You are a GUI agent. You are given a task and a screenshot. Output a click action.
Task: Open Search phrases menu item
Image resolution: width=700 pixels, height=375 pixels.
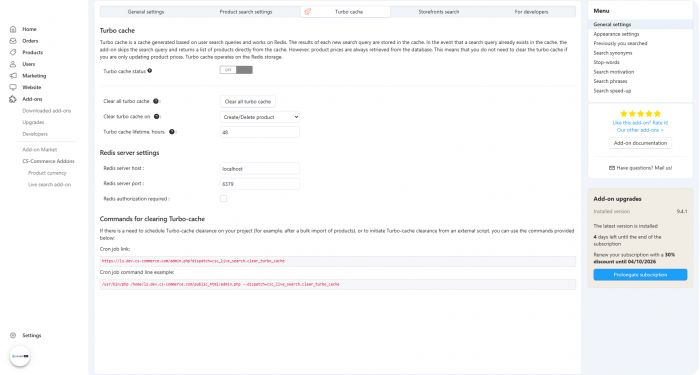[x=610, y=81]
